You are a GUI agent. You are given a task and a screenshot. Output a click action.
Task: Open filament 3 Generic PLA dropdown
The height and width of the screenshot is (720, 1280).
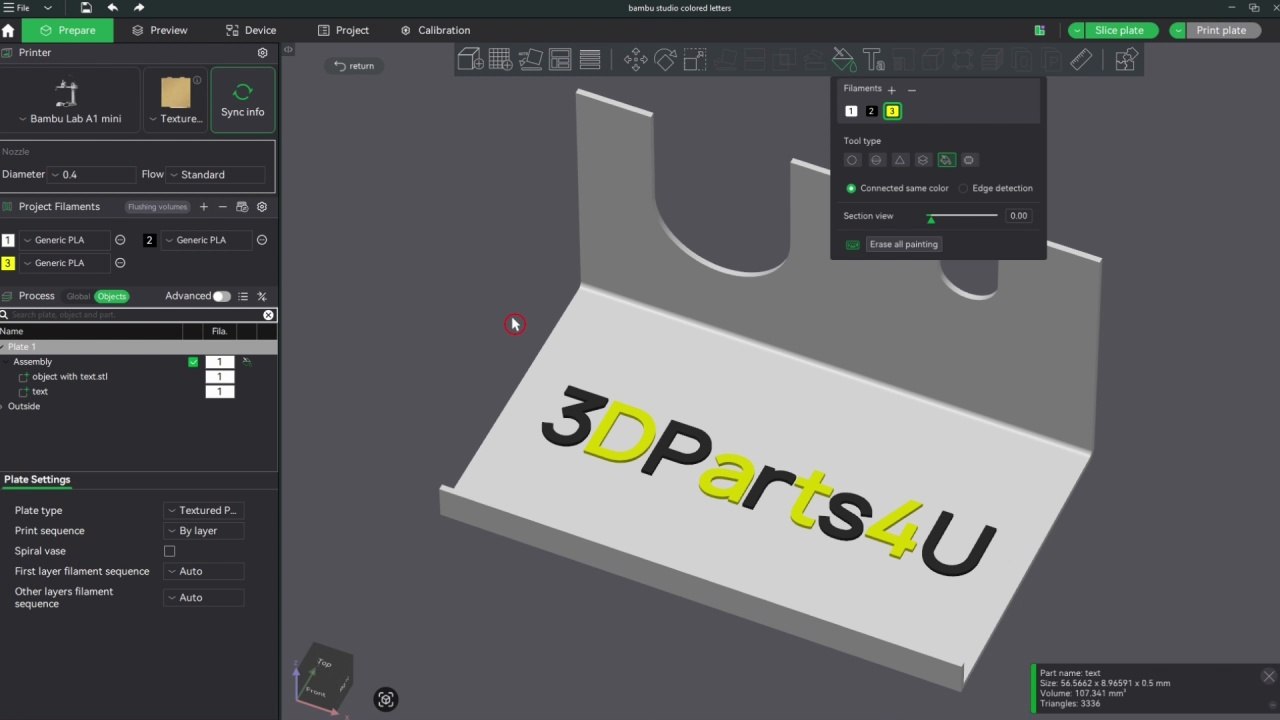(64, 263)
